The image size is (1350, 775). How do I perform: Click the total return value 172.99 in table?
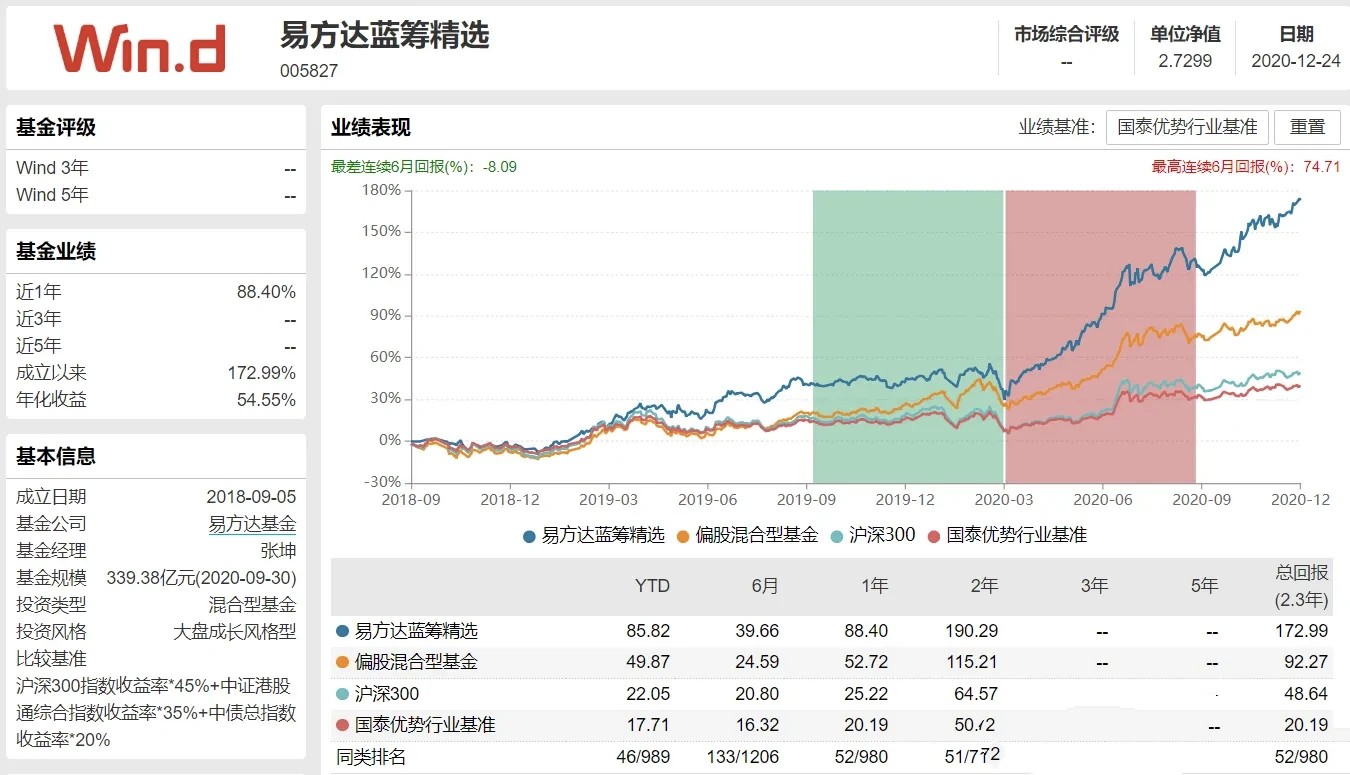pyautogui.click(x=1302, y=631)
